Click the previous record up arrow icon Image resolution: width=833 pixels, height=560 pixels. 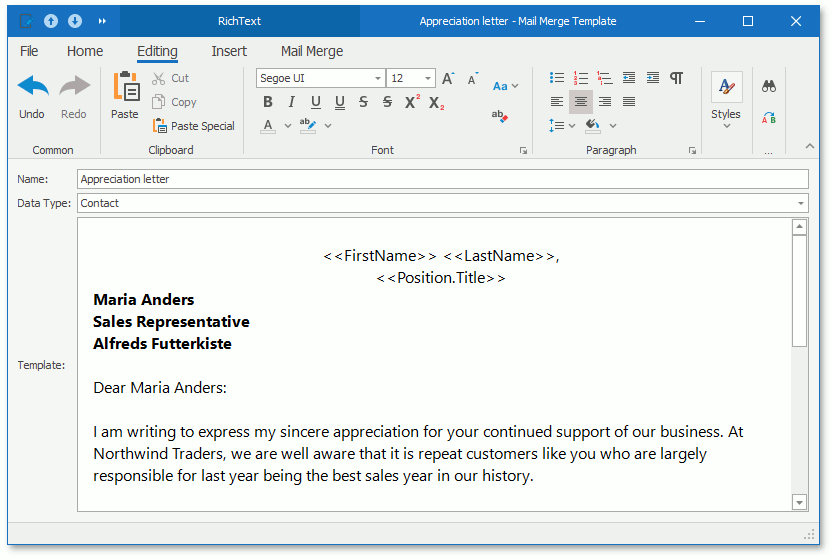pyautogui.click(x=51, y=21)
